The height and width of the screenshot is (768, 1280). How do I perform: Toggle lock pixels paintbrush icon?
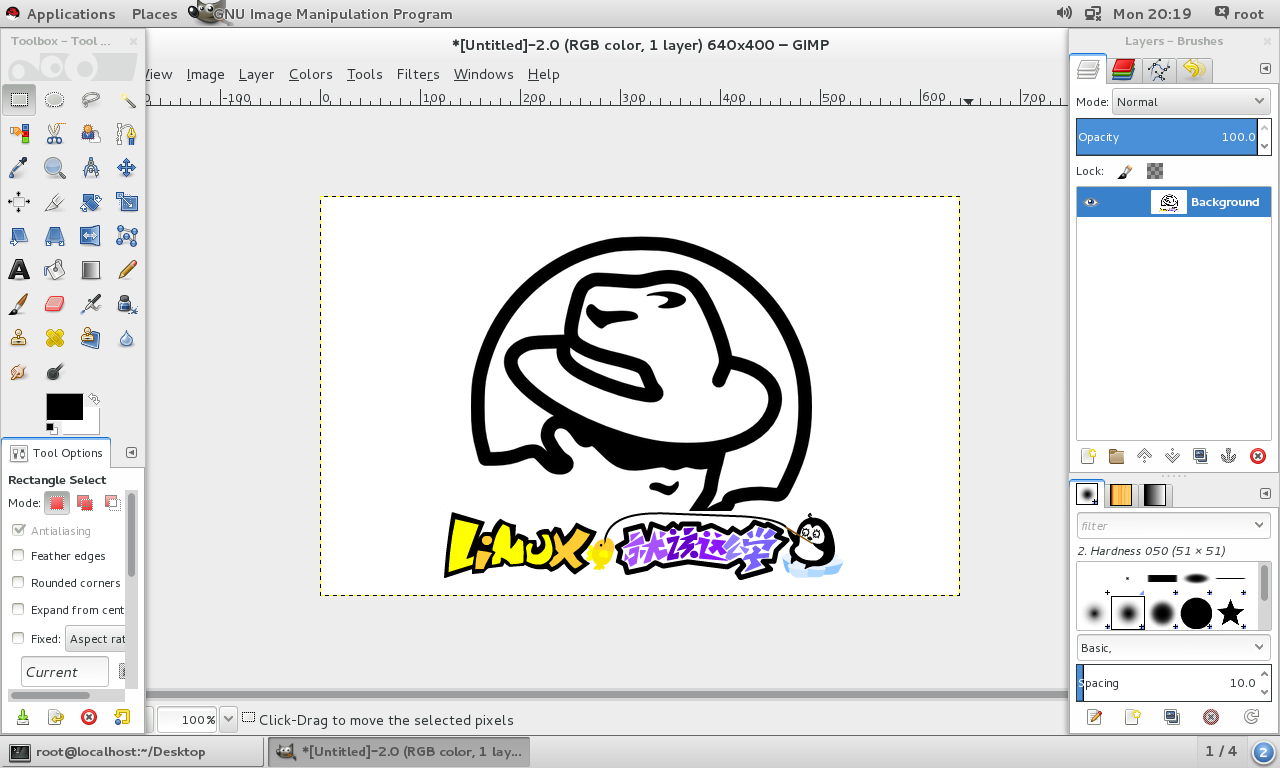click(x=1125, y=171)
